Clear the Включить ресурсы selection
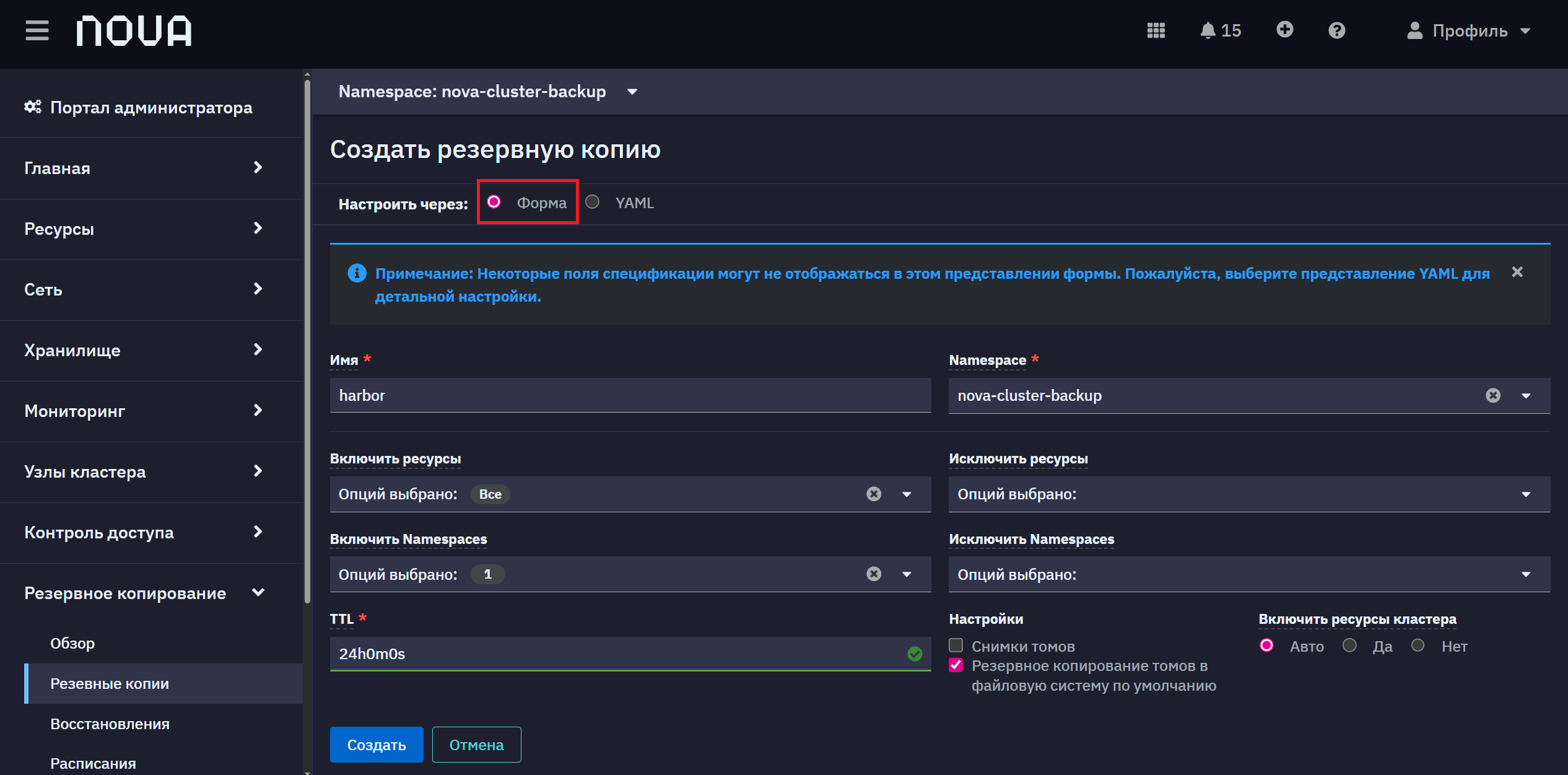 pos(874,494)
